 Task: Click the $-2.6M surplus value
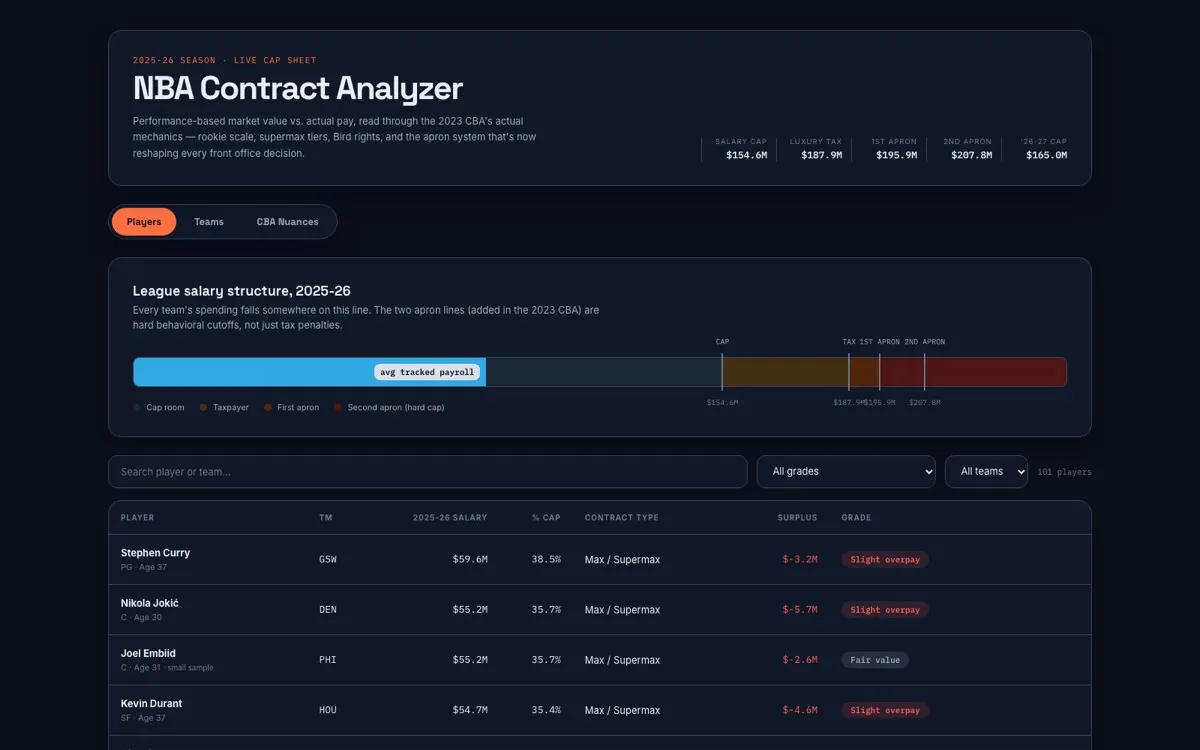(x=800, y=660)
